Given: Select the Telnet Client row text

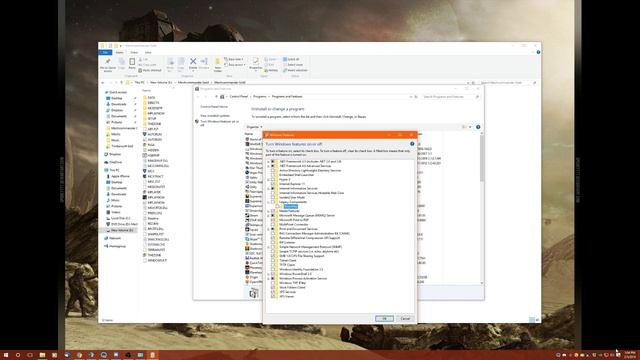Looking at the screenshot, I should [288, 260].
